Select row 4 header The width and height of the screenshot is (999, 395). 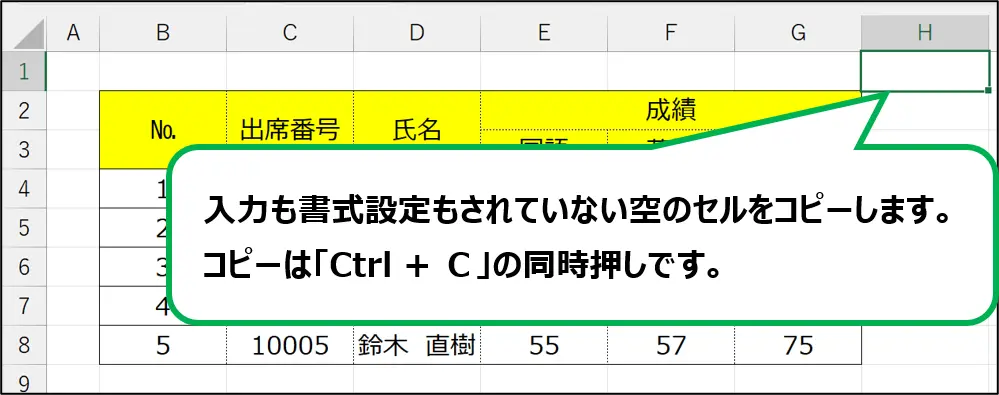tap(24, 189)
